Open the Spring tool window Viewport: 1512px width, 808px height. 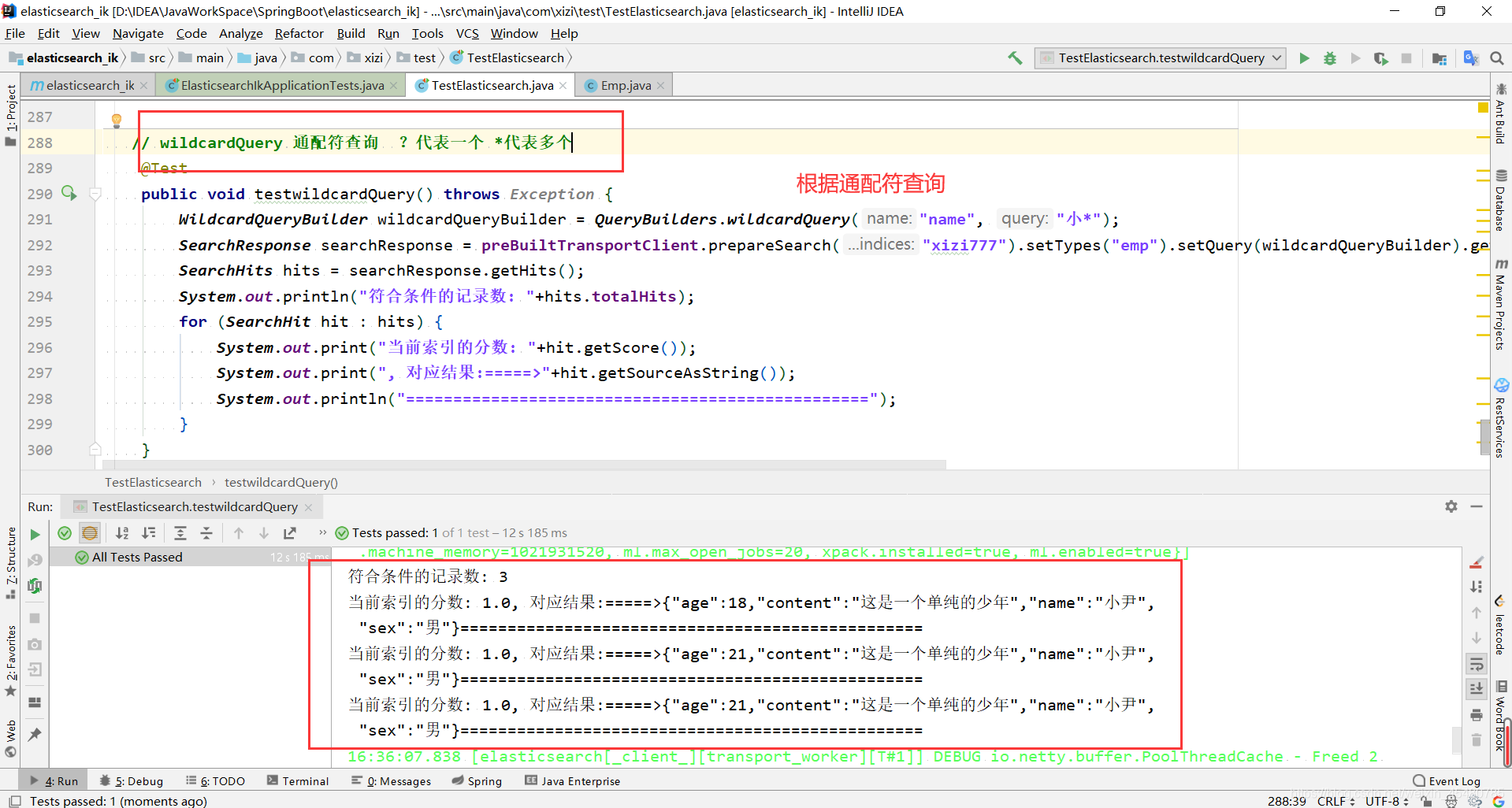tap(477, 781)
